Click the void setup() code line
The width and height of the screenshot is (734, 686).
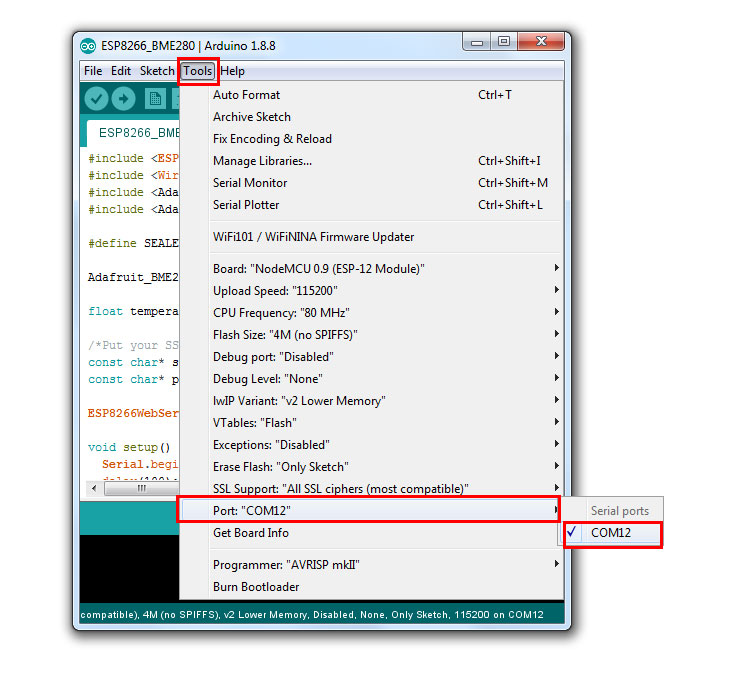[x=129, y=447]
